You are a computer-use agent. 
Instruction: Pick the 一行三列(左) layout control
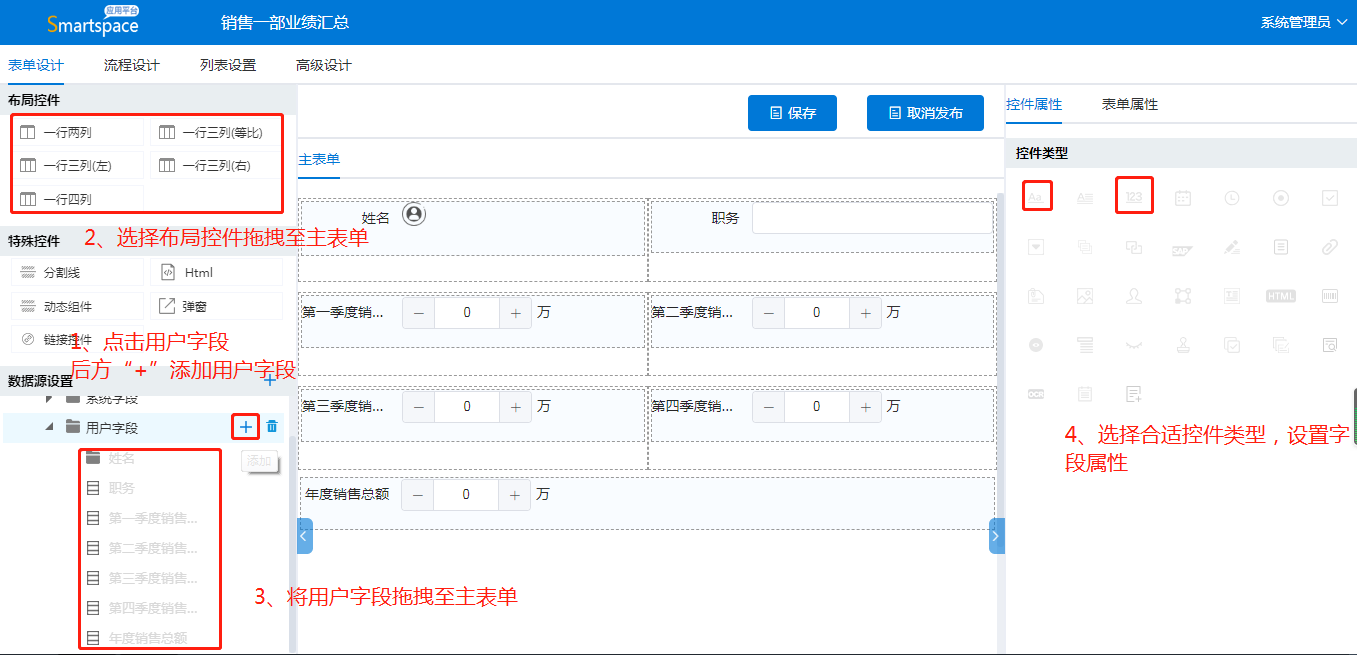78,165
